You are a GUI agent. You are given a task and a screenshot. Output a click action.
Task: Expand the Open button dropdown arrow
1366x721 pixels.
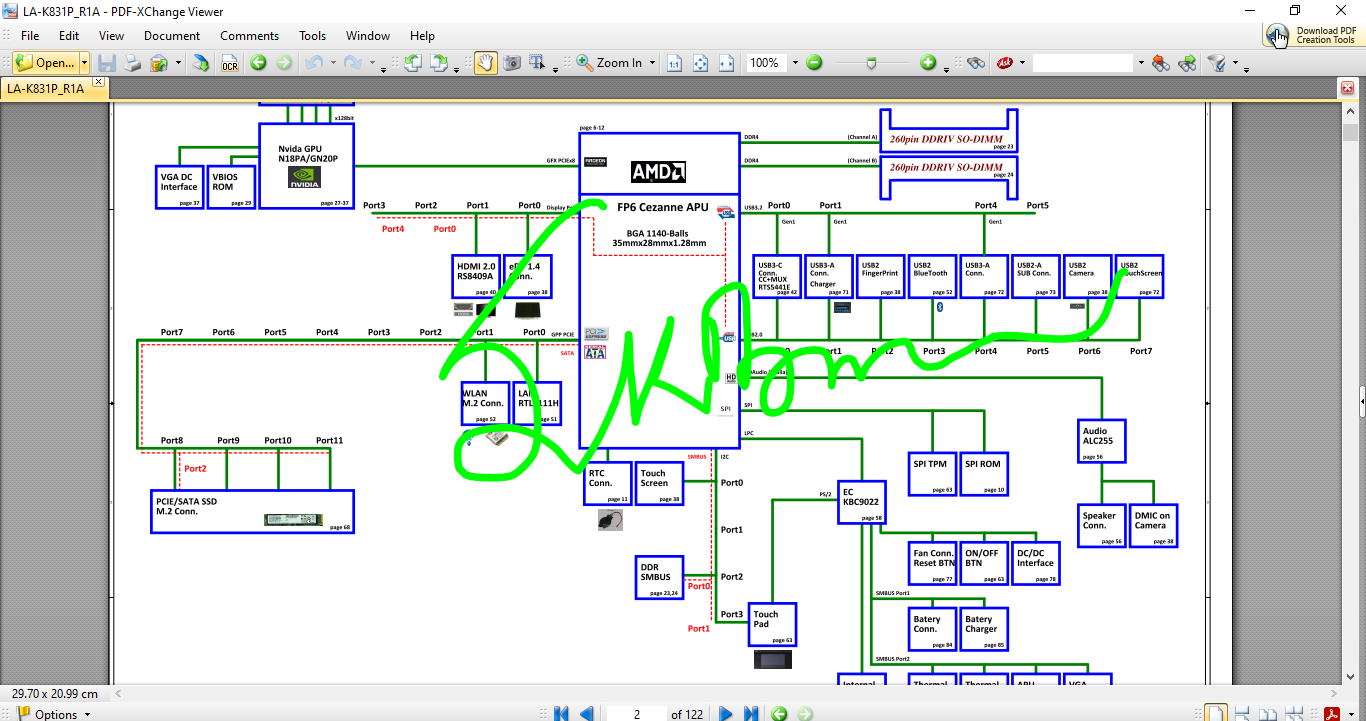pos(84,63)
